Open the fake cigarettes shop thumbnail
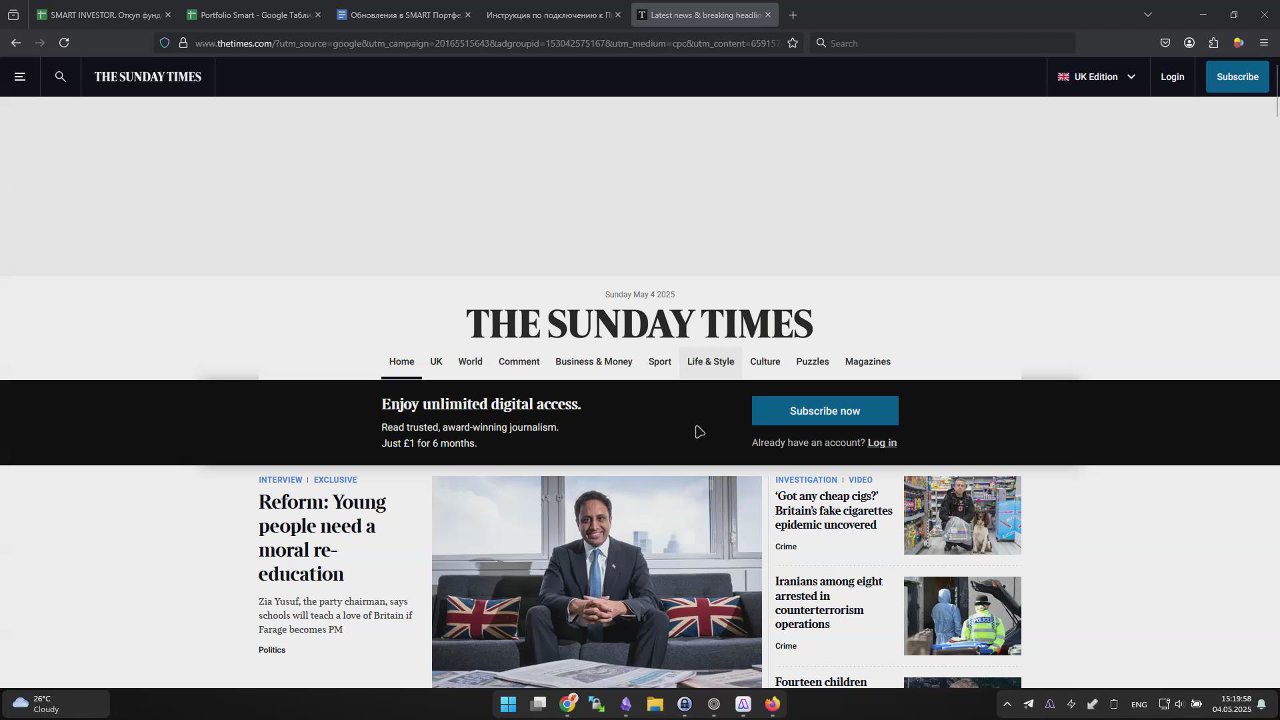The width and height of the screenshot is (1280, 720). tap(962, 515)
